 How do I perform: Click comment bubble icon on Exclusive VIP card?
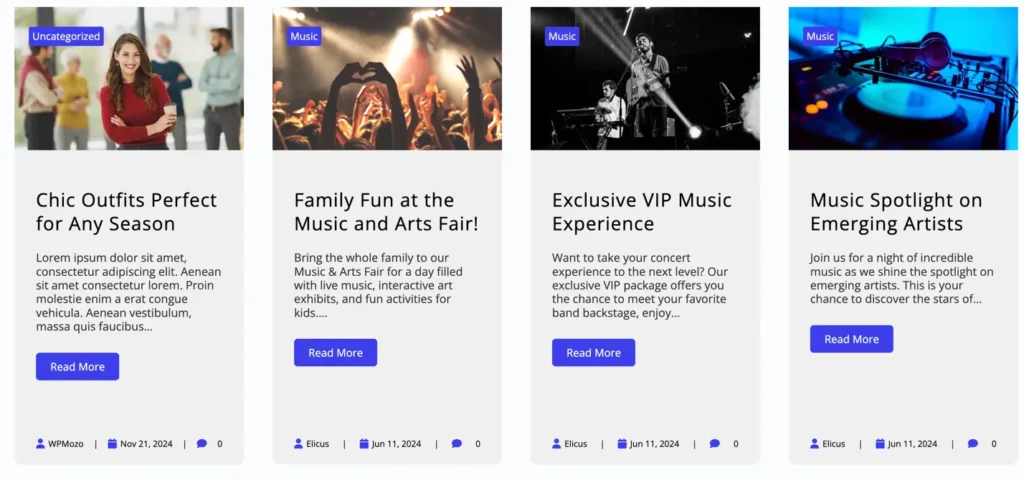(715, 444)
